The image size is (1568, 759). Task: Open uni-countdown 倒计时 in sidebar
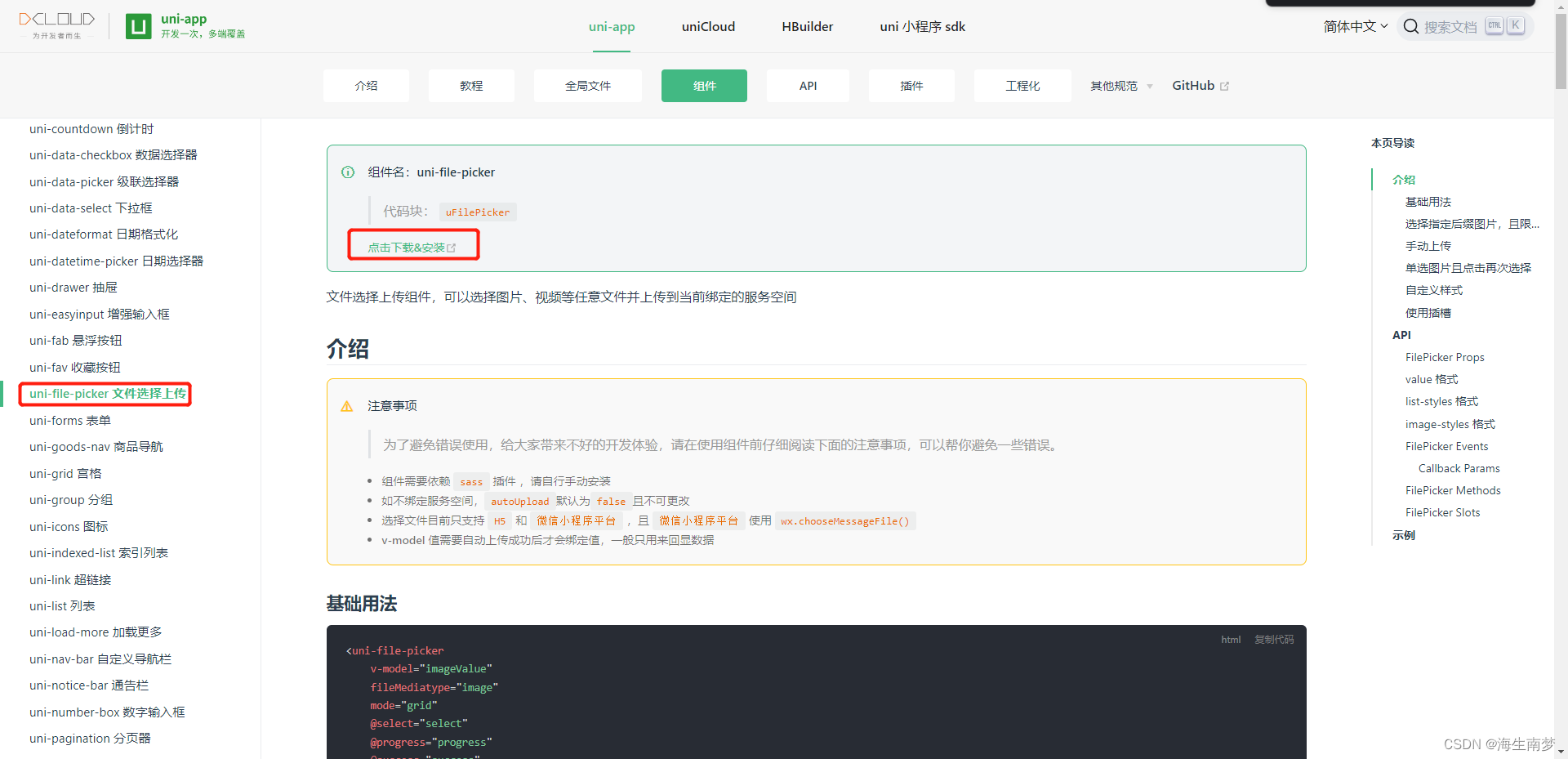[91, 129]
